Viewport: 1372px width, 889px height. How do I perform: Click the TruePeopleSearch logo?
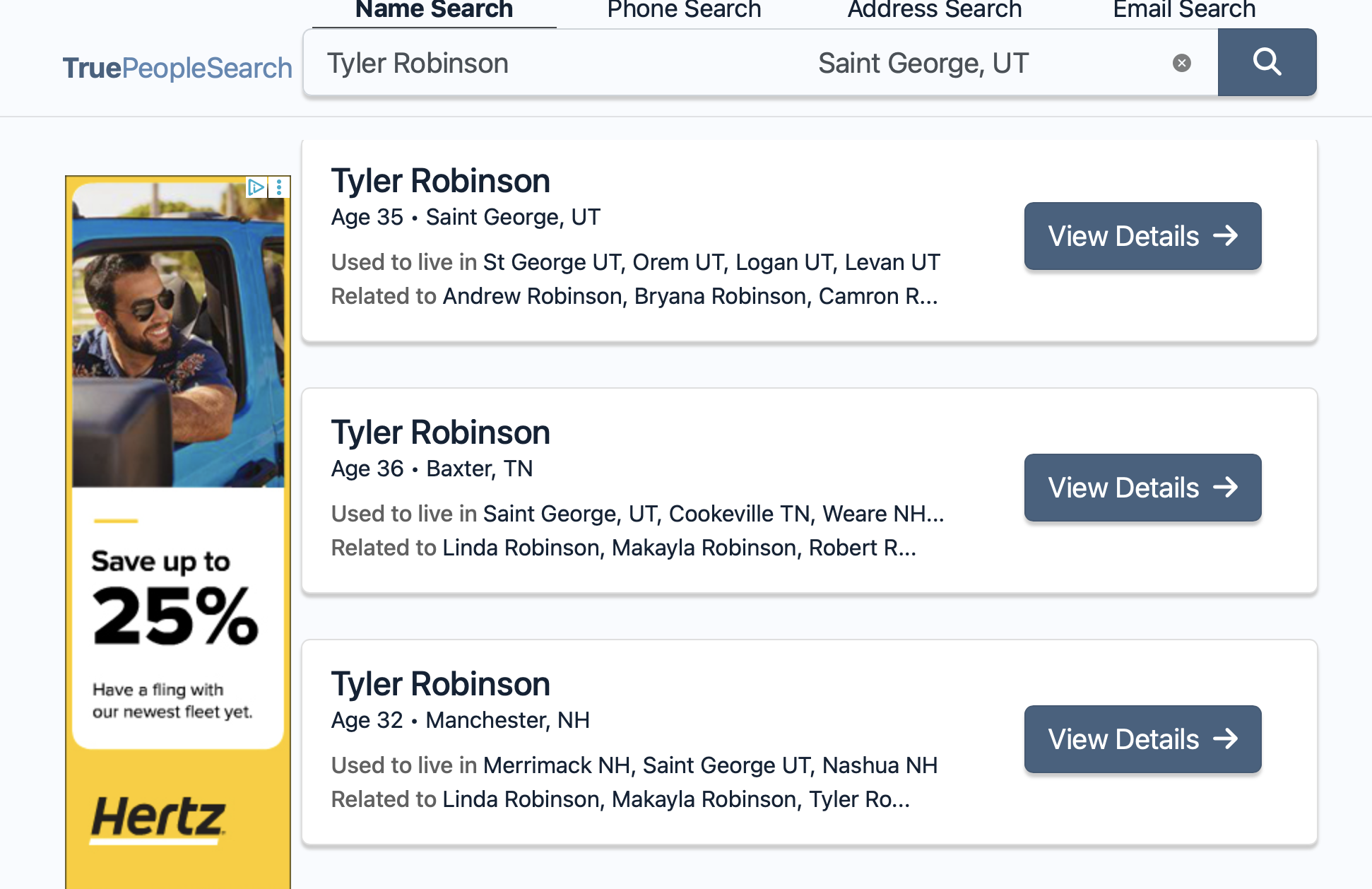click(177, 68)
